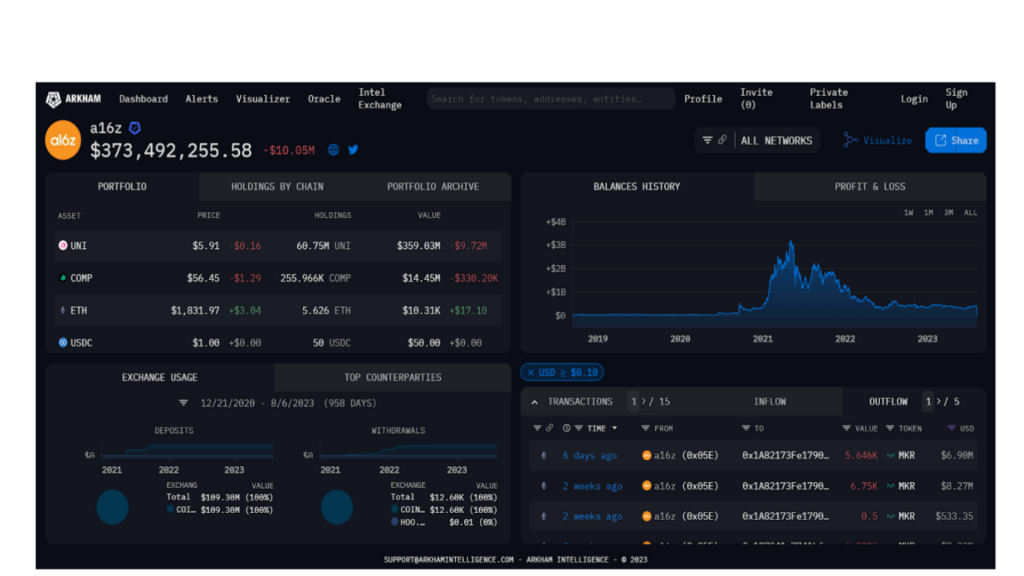
Task: Switch to the Top Counterparties tab
Action: (392, 377)
